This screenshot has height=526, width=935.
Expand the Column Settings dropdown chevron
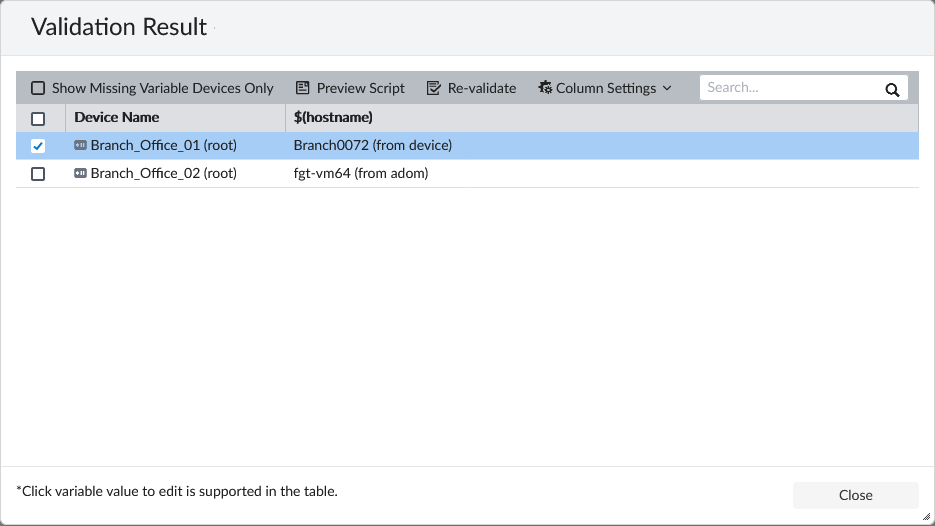click(667, 88)
